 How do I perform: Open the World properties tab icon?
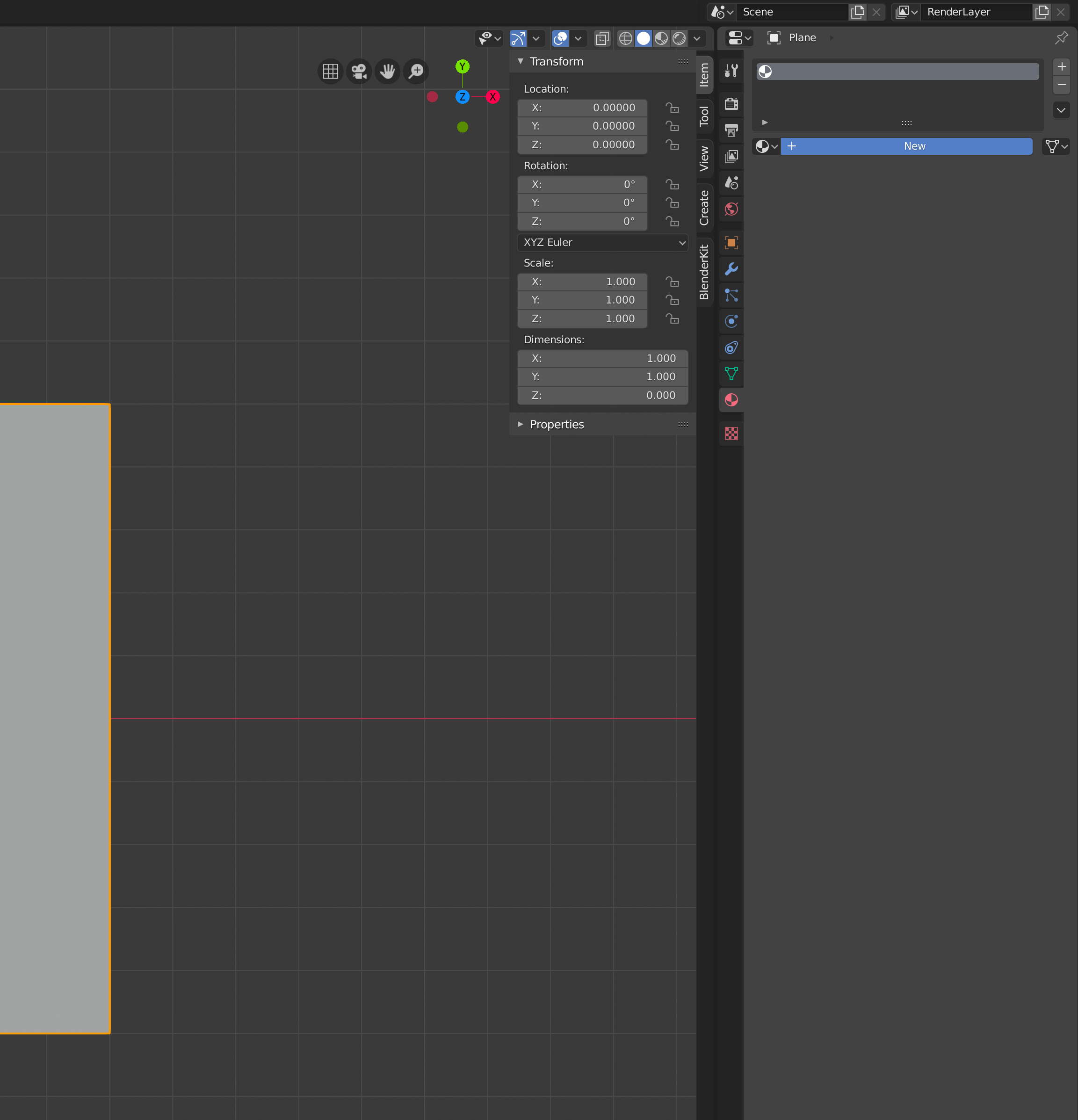click(731, 209)
